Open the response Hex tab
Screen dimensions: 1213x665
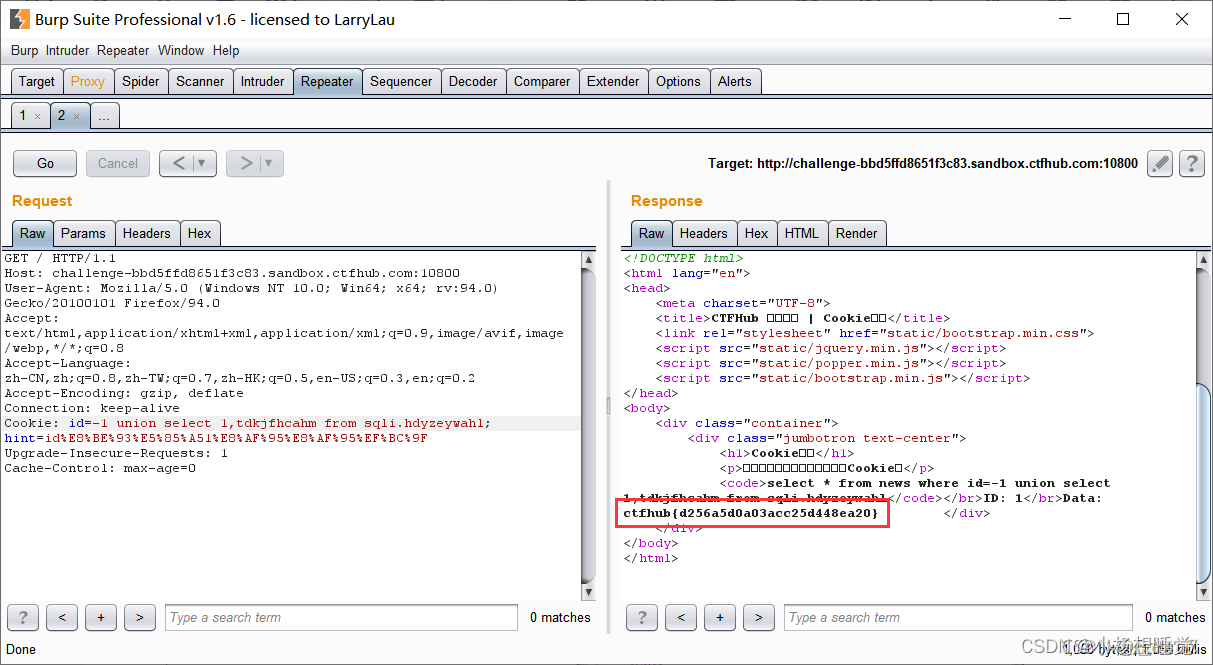click(x=757, y=233)
